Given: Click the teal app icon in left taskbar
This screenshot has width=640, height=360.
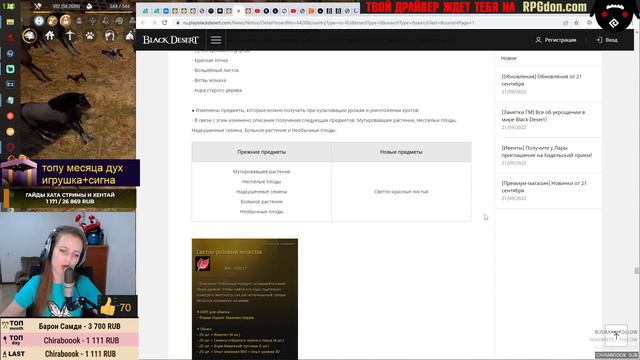Looking at the screenshot, I should pyautogui.click(x=10, y=69).
